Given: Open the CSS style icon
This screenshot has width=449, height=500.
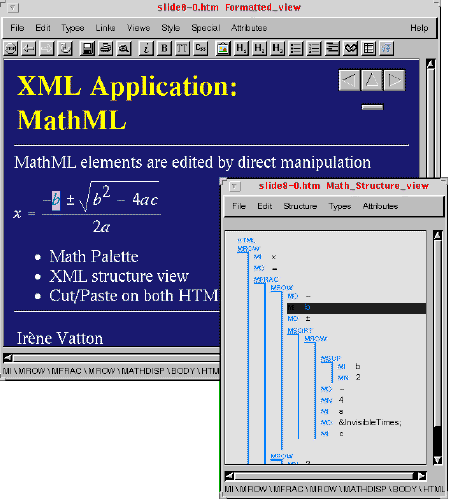Looking at the screenshot, I should (200, 49).
